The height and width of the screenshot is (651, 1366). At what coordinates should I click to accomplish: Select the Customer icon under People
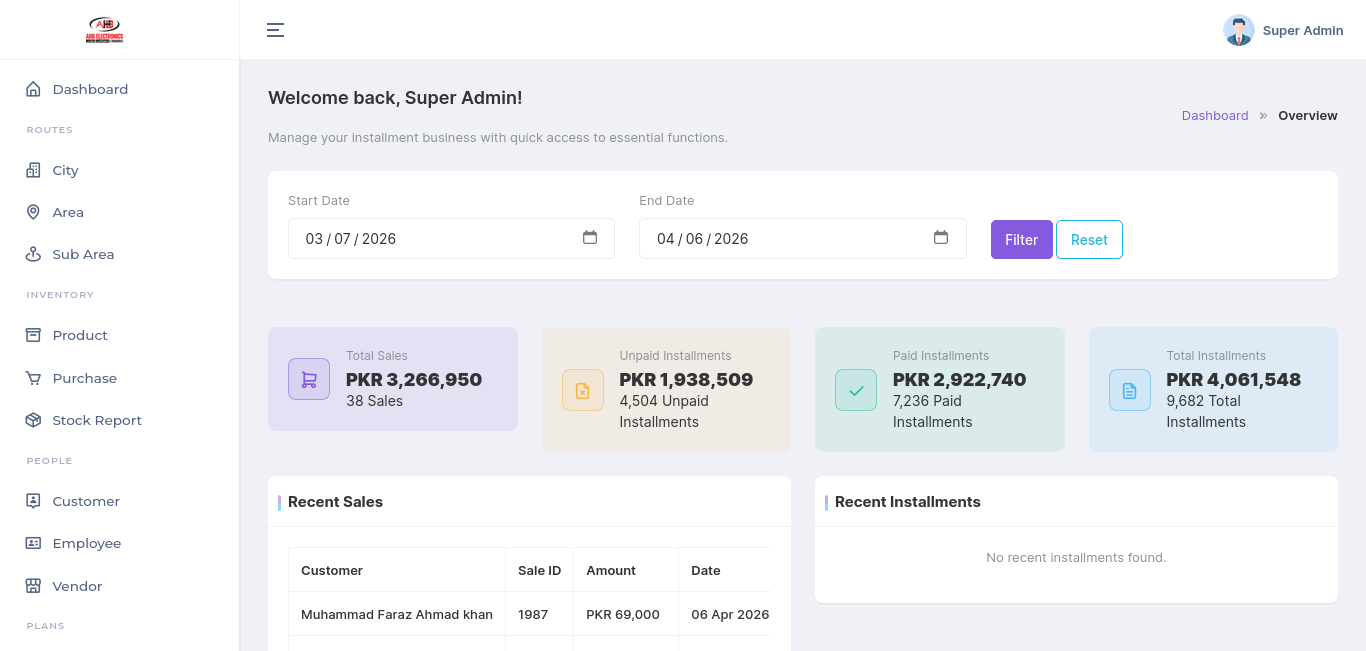(x=31, y=501)
